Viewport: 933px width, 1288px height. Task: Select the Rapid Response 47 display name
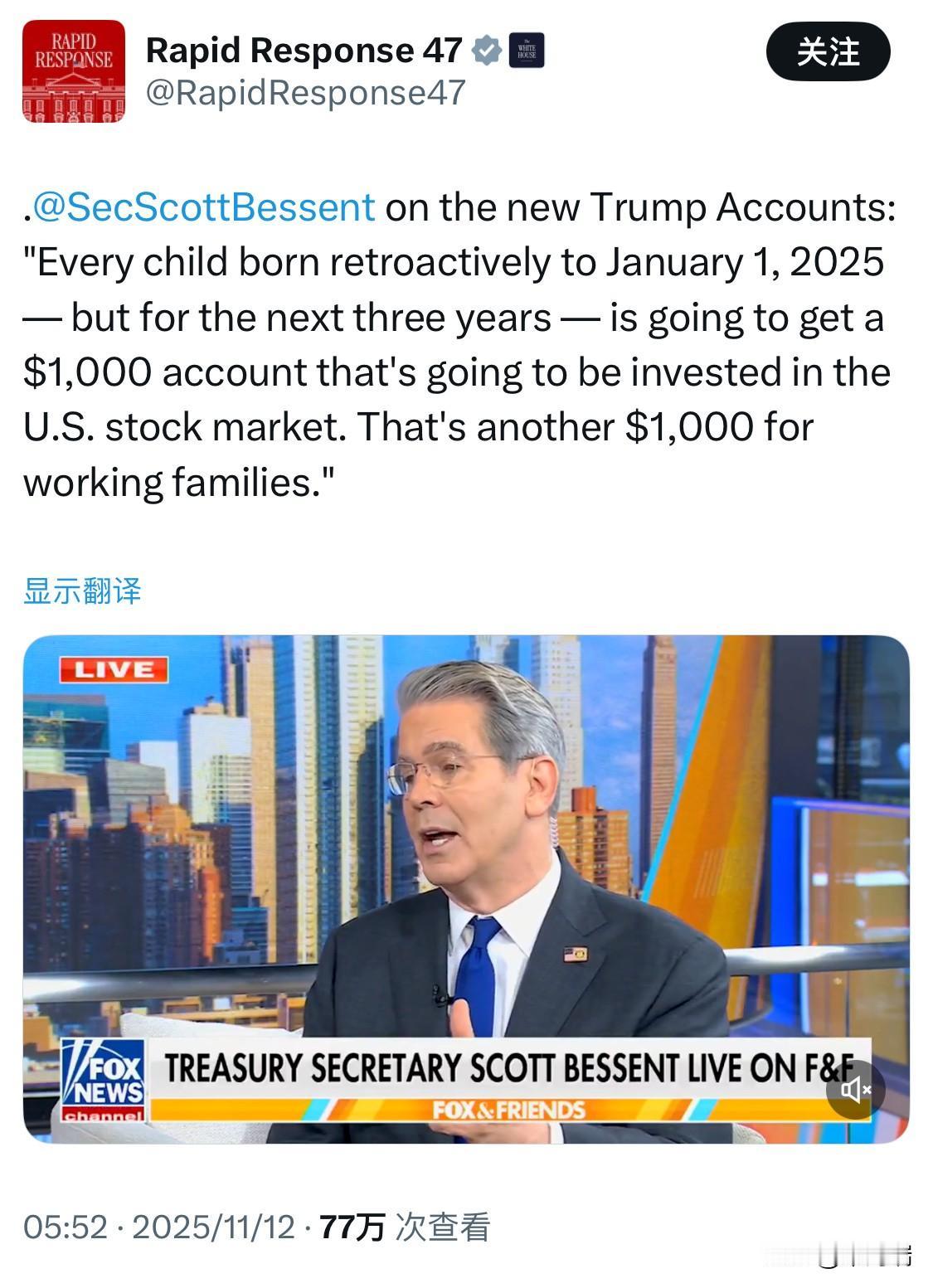[304, 51]
